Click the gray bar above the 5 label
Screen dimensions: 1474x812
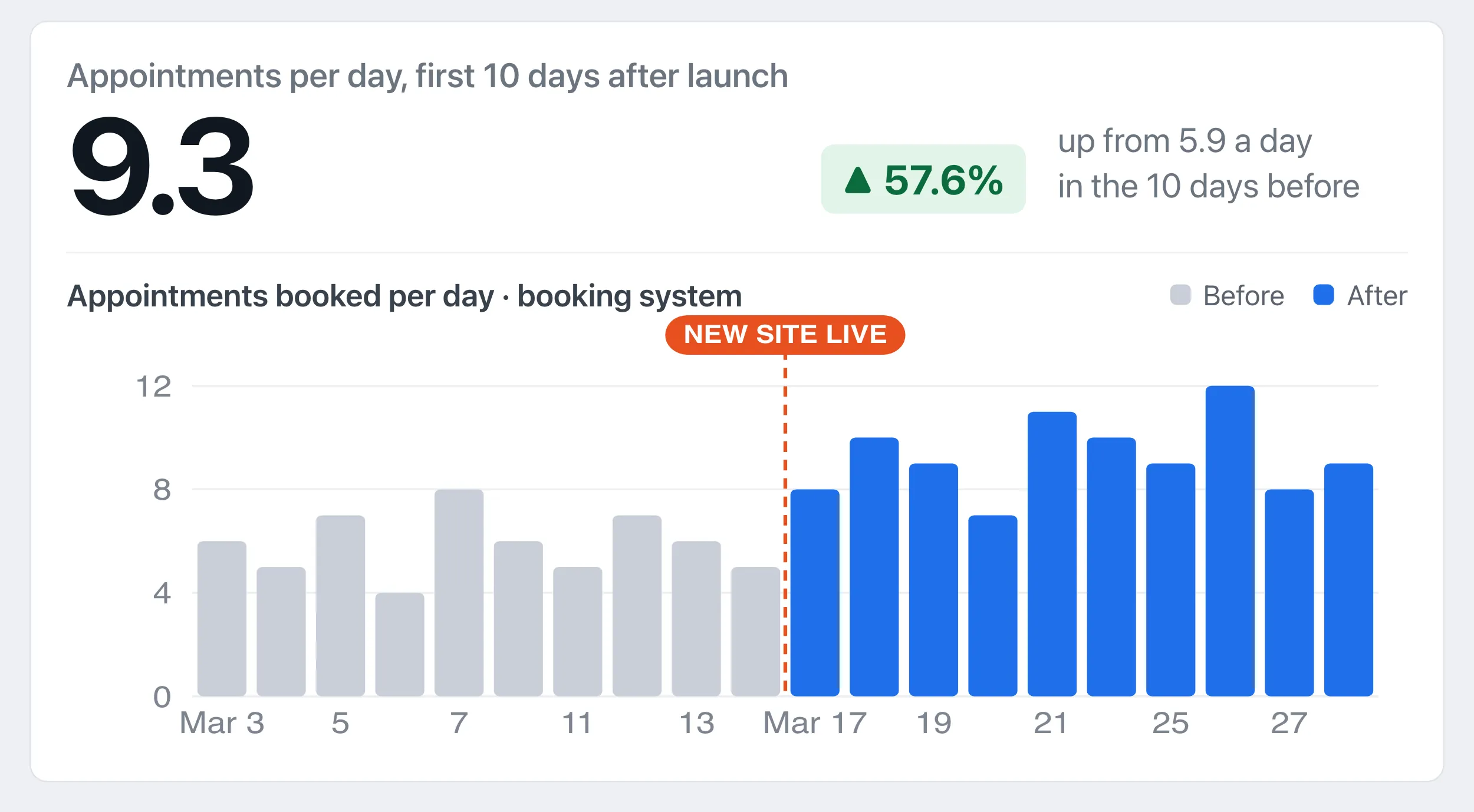tap(340, 606)
